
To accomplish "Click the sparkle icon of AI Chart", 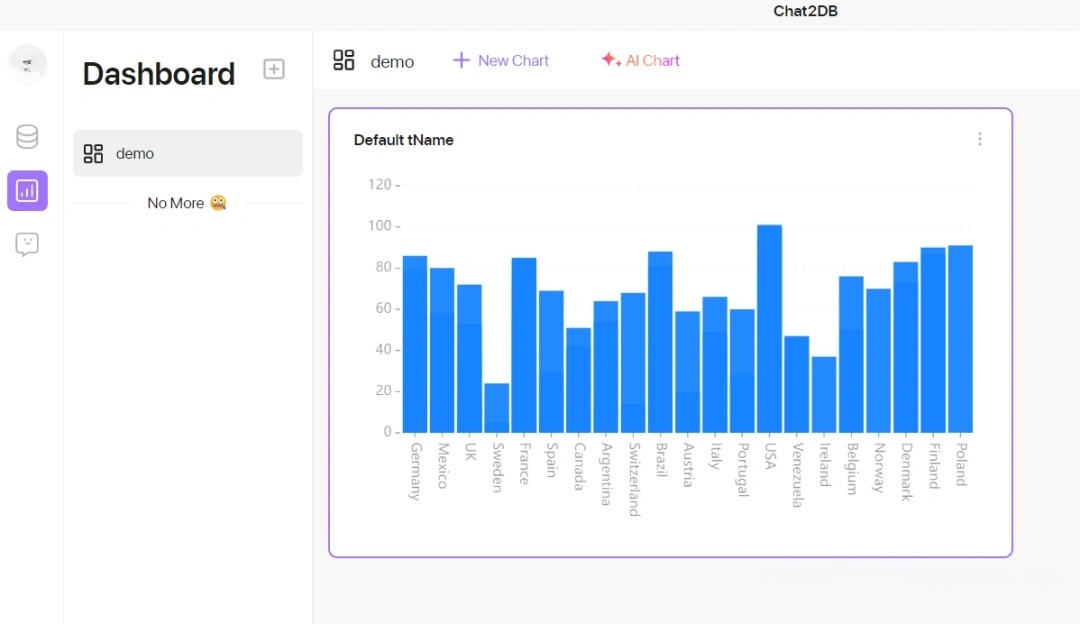I will click(x=610, y=60).
